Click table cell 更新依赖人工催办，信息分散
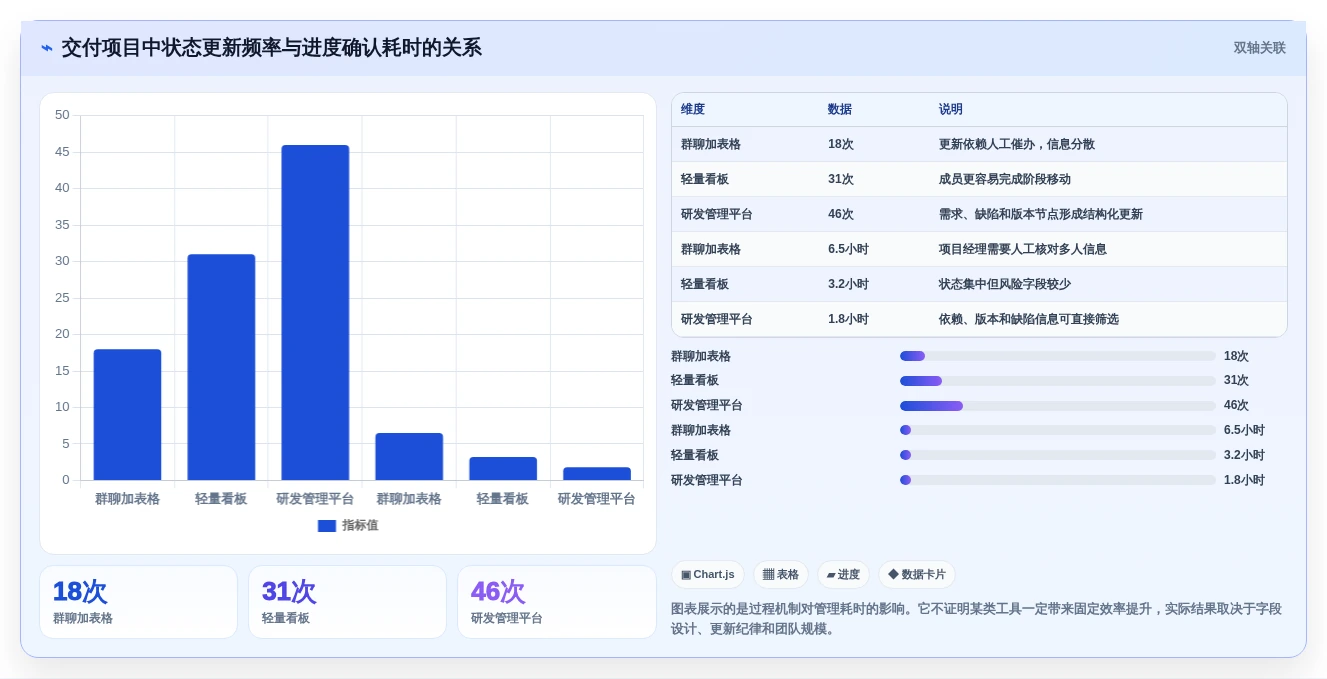 [1017, 144]
